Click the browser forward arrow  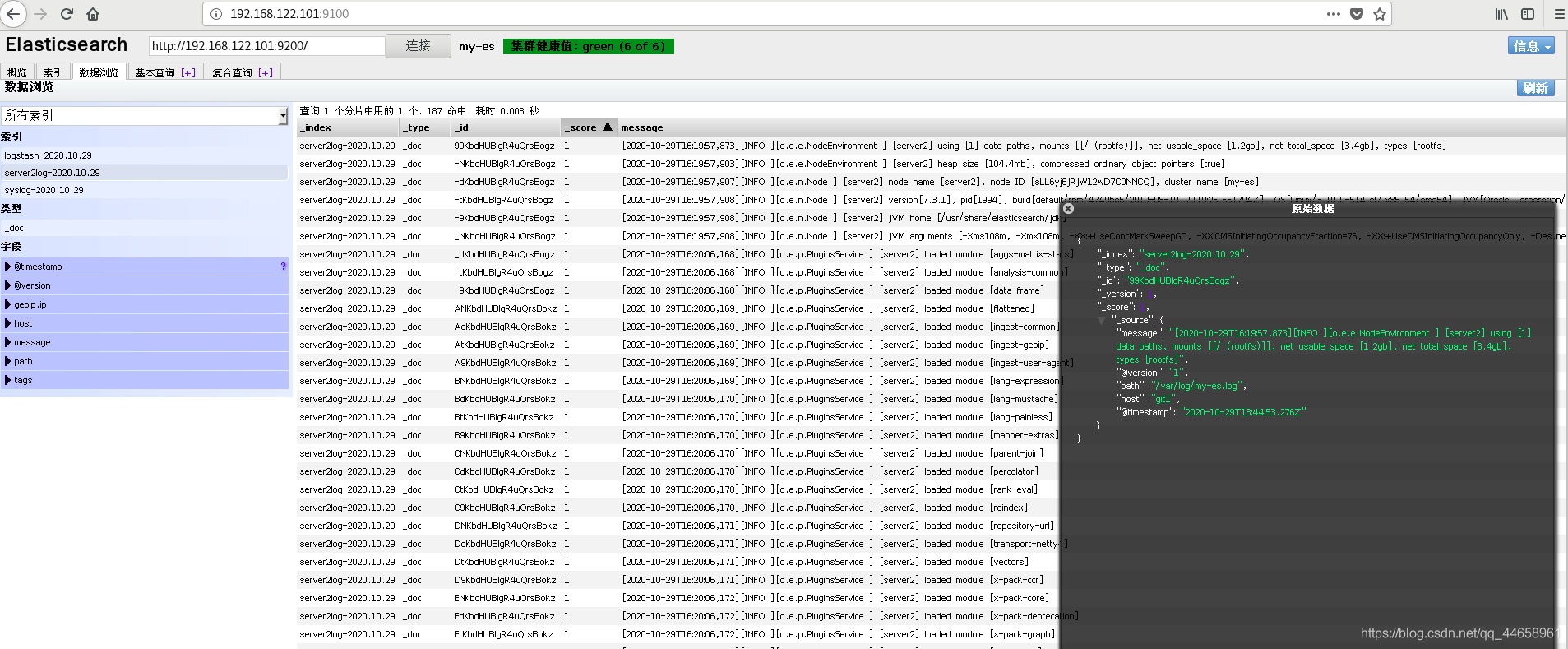pyautogui.click(x=40, y=14)
